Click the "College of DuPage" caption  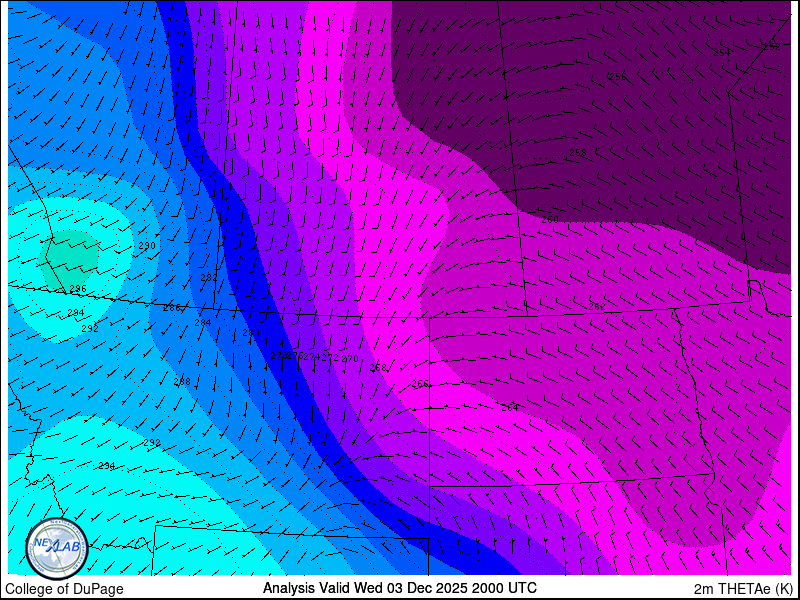pyautogui.click(x=64, y=589)
